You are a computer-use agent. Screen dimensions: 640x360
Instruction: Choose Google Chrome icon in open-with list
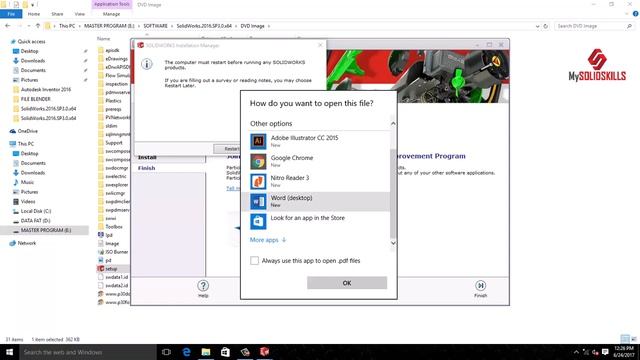click(x=258, y=161)
